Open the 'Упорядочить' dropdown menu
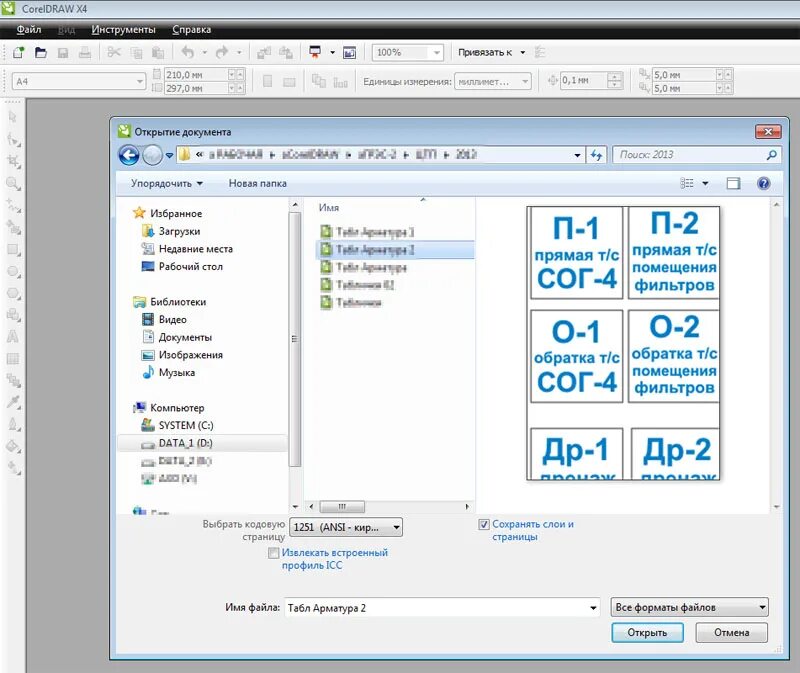Viewport: 800px width, 673px height. [x=167, y=184]
